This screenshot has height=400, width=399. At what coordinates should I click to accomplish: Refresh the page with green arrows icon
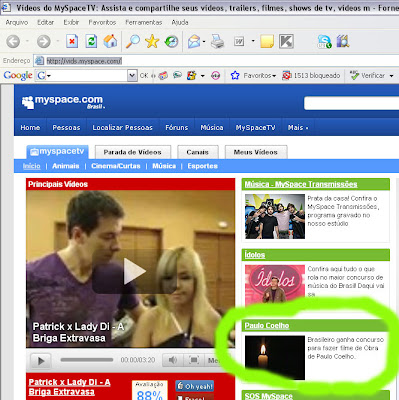tap(91, 42)
